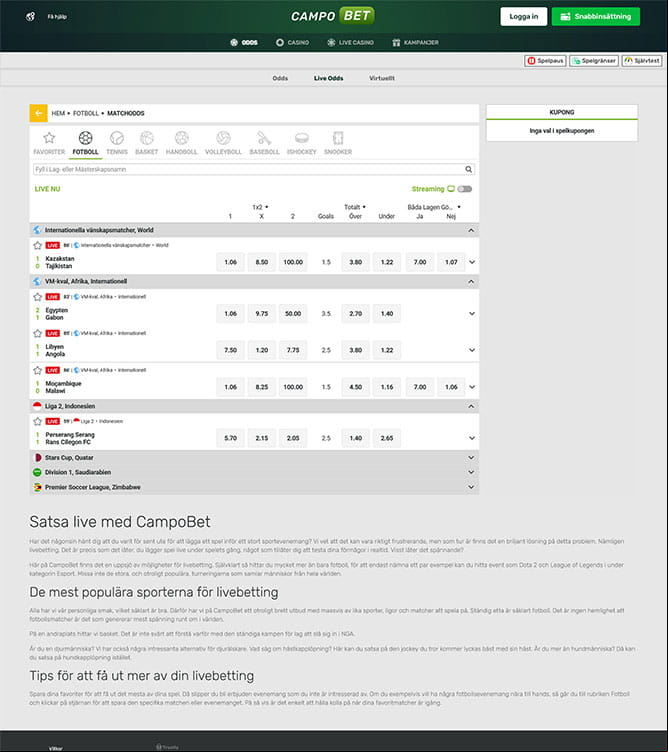Open the Båda Lagen Gö.. market dropdown
The image size is (668, 752).
tap(434, 207)
